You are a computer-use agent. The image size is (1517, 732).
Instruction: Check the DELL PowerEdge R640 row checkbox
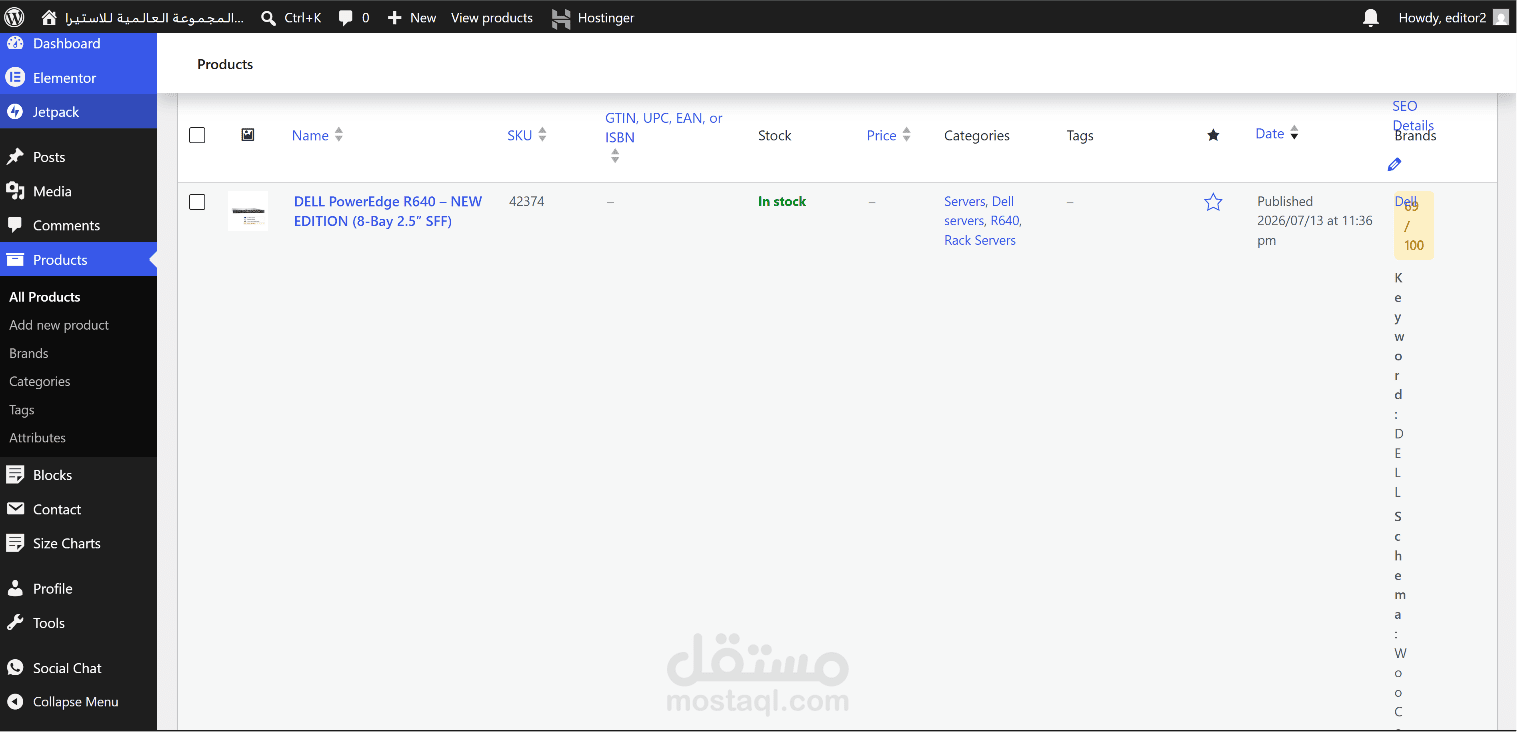point(197,202)
